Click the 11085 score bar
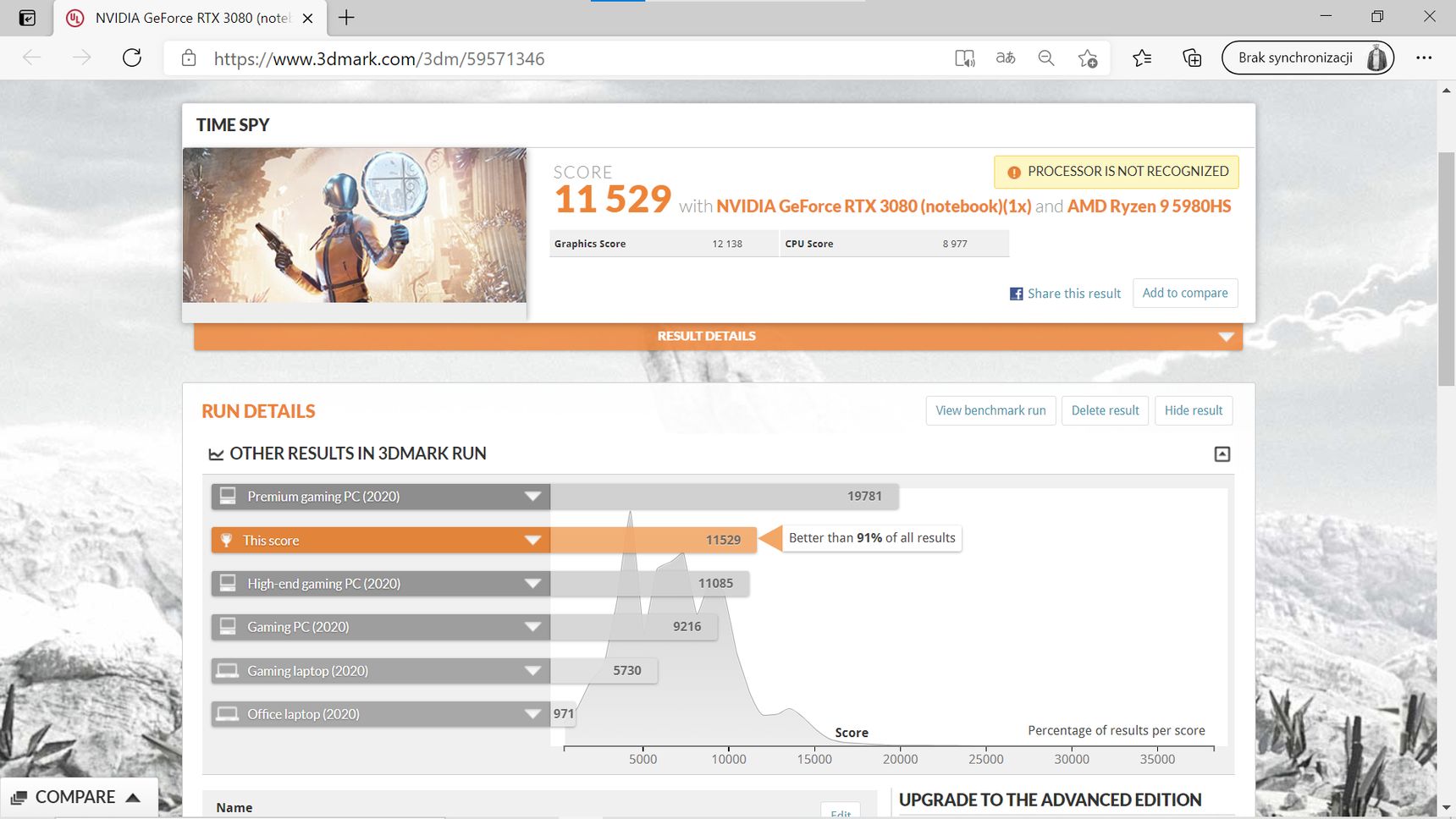 click(x=649, y=584)
